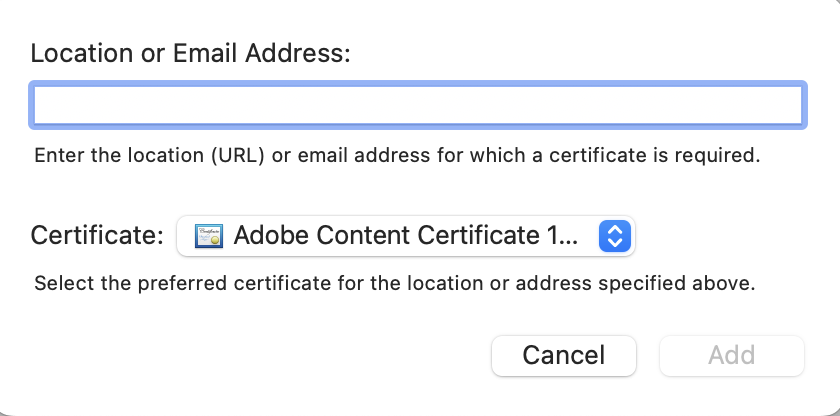Place the cursor in the email address input
The image size is (840, 416).
(418, 105)
